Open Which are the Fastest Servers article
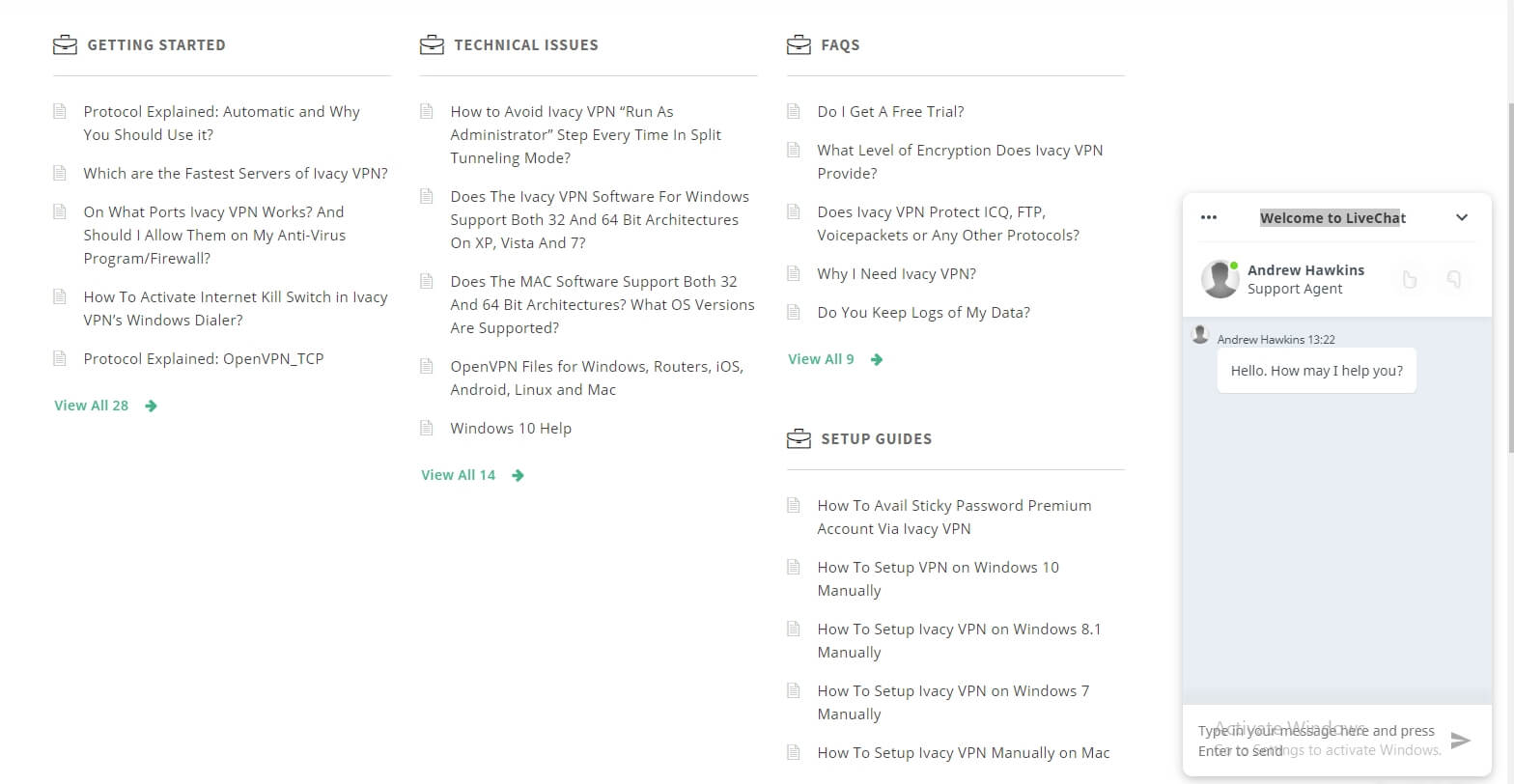Screen dimensions: 1514x784 (x=236, y=173)
